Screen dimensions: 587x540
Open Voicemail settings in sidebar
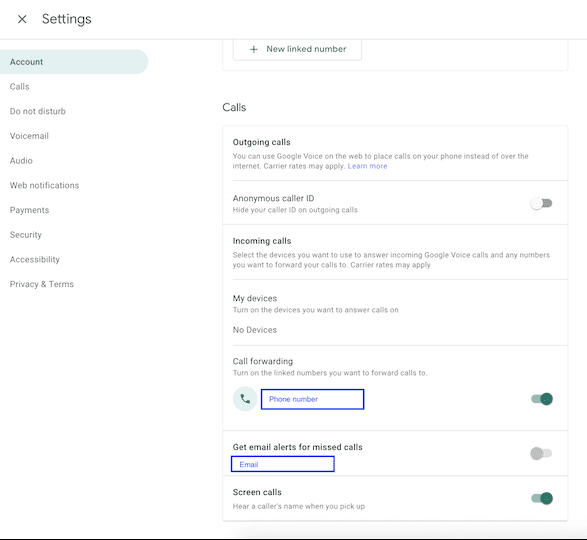coord(29,136)
